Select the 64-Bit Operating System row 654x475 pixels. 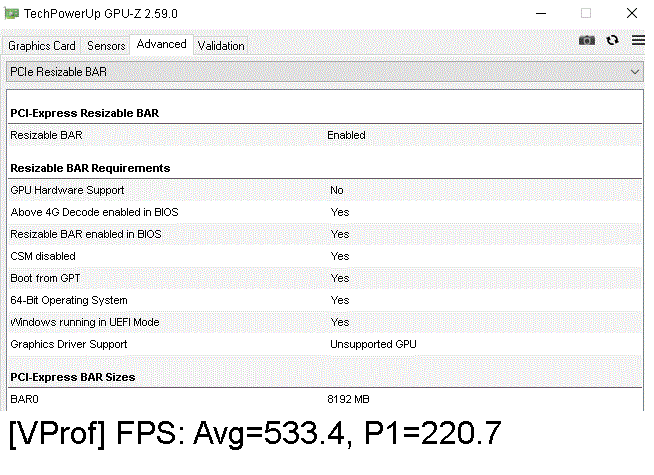(326, 300)
